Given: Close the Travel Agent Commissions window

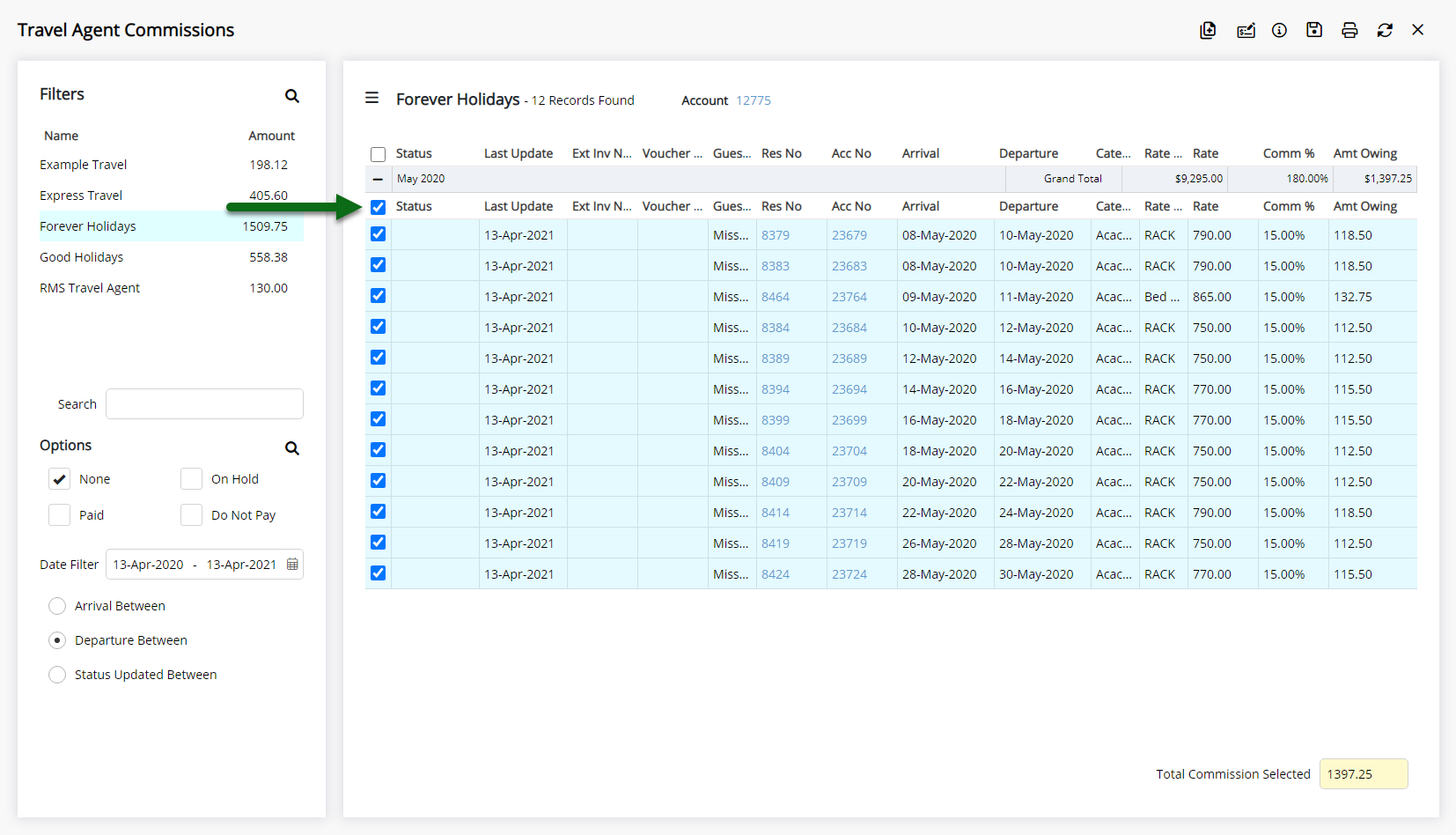Looking at the screenshot, I should [1417, 30].
